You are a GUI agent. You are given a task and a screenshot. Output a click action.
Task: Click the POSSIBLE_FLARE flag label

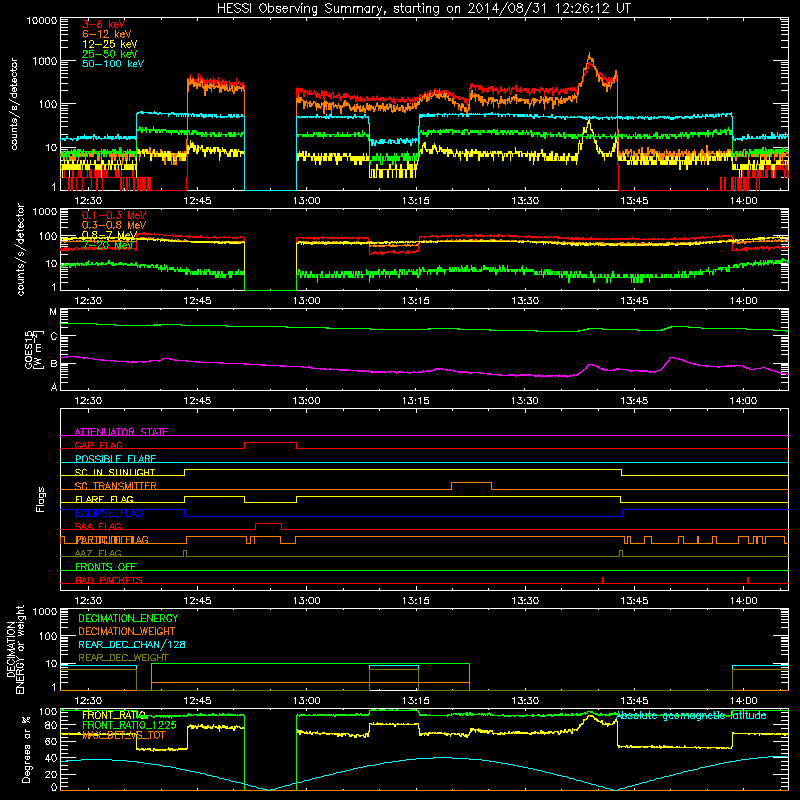pos(115,459)
